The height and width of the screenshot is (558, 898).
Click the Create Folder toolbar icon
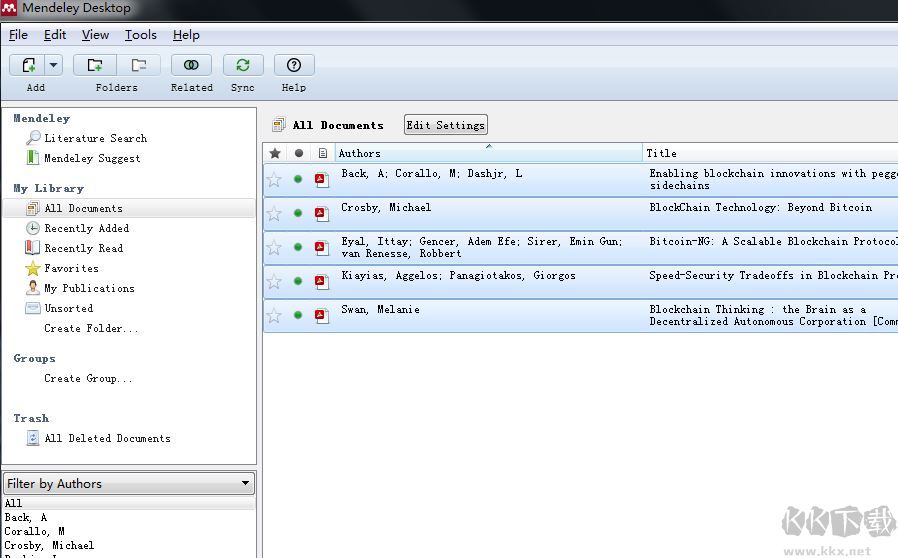coord(95,65)
